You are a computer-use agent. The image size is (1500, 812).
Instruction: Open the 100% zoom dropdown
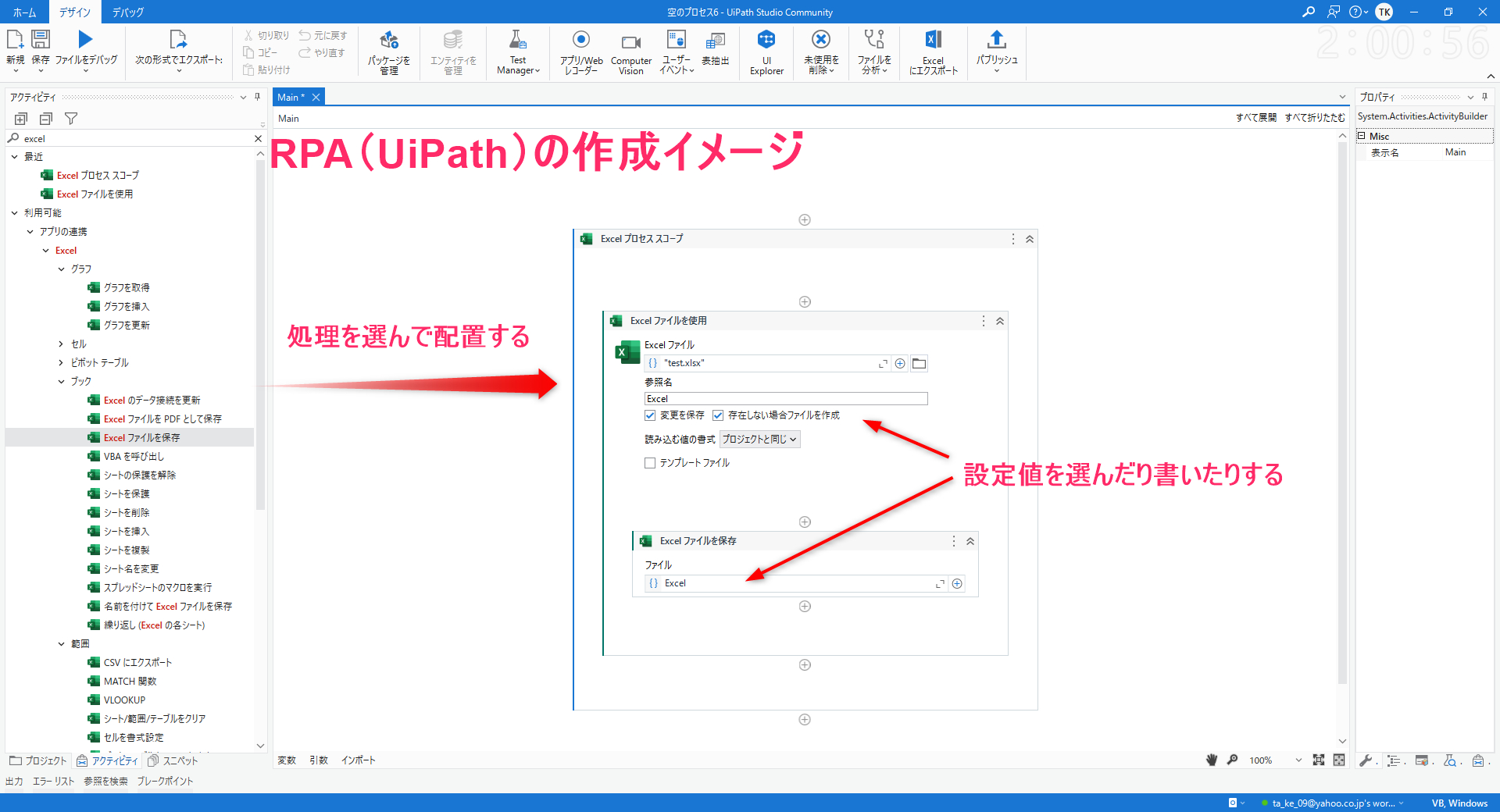point(1298,760)
